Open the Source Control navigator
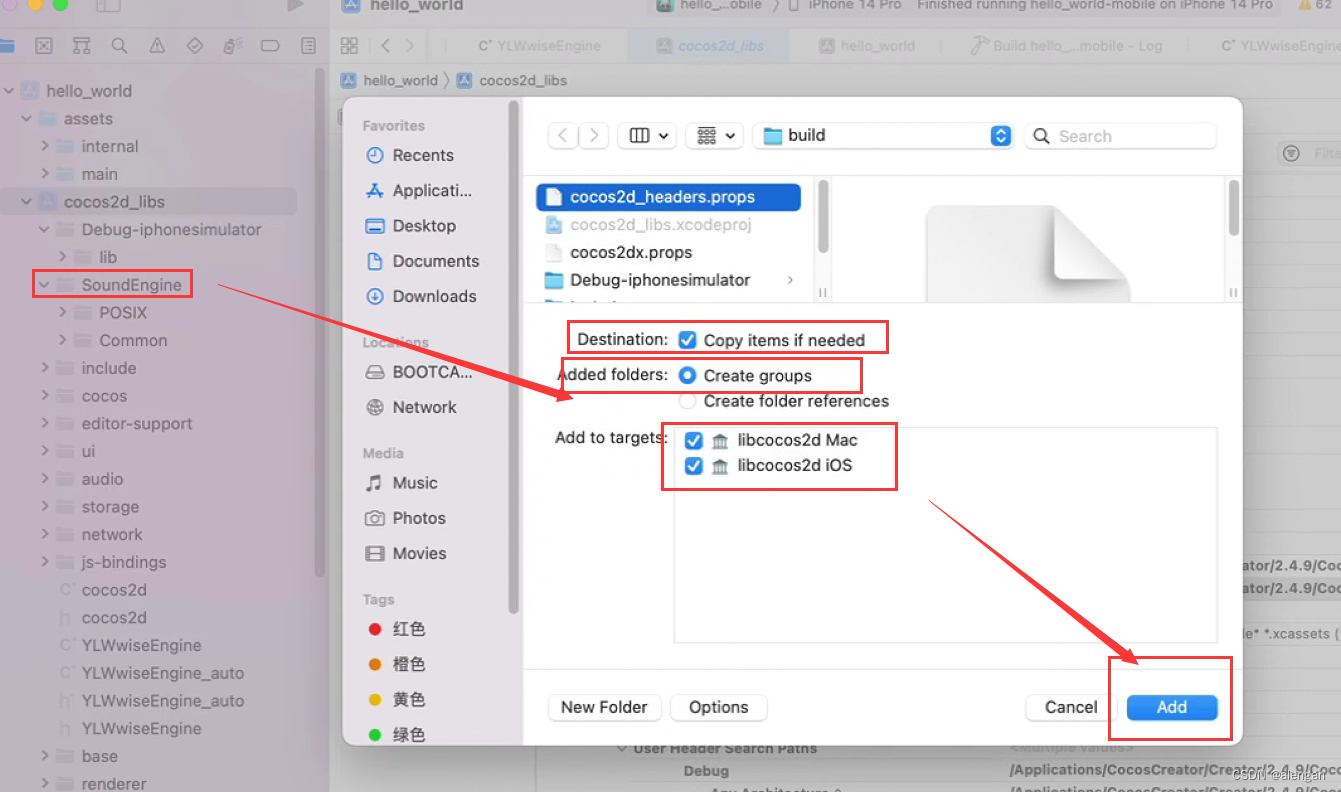Image resolution: width=1341 pixels, height=792 pixels. [44, 46]
